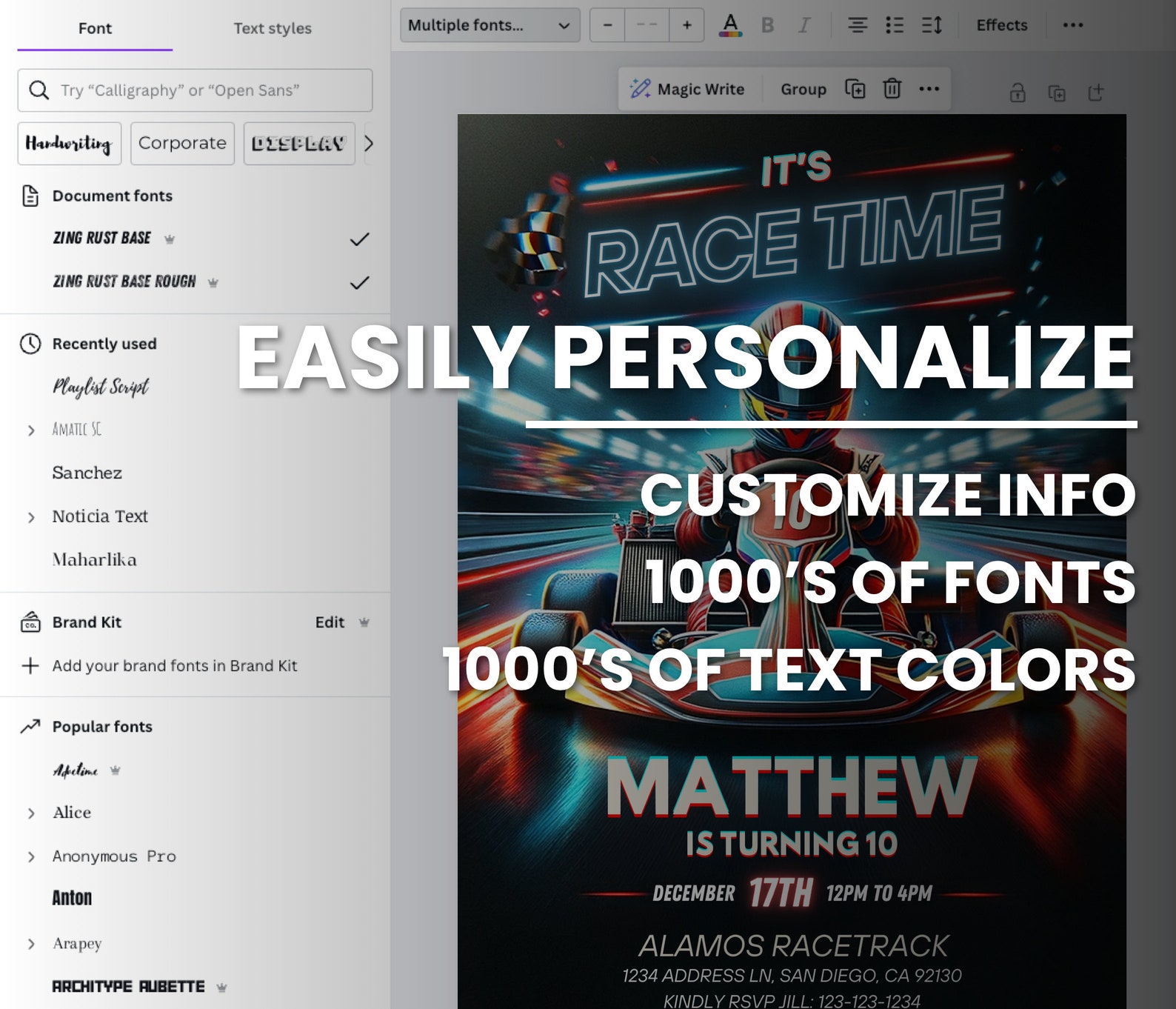This screenshot has height=1009, width=1176.
Task: Expand the Amatic SC font variants
Action: point(31,430)
